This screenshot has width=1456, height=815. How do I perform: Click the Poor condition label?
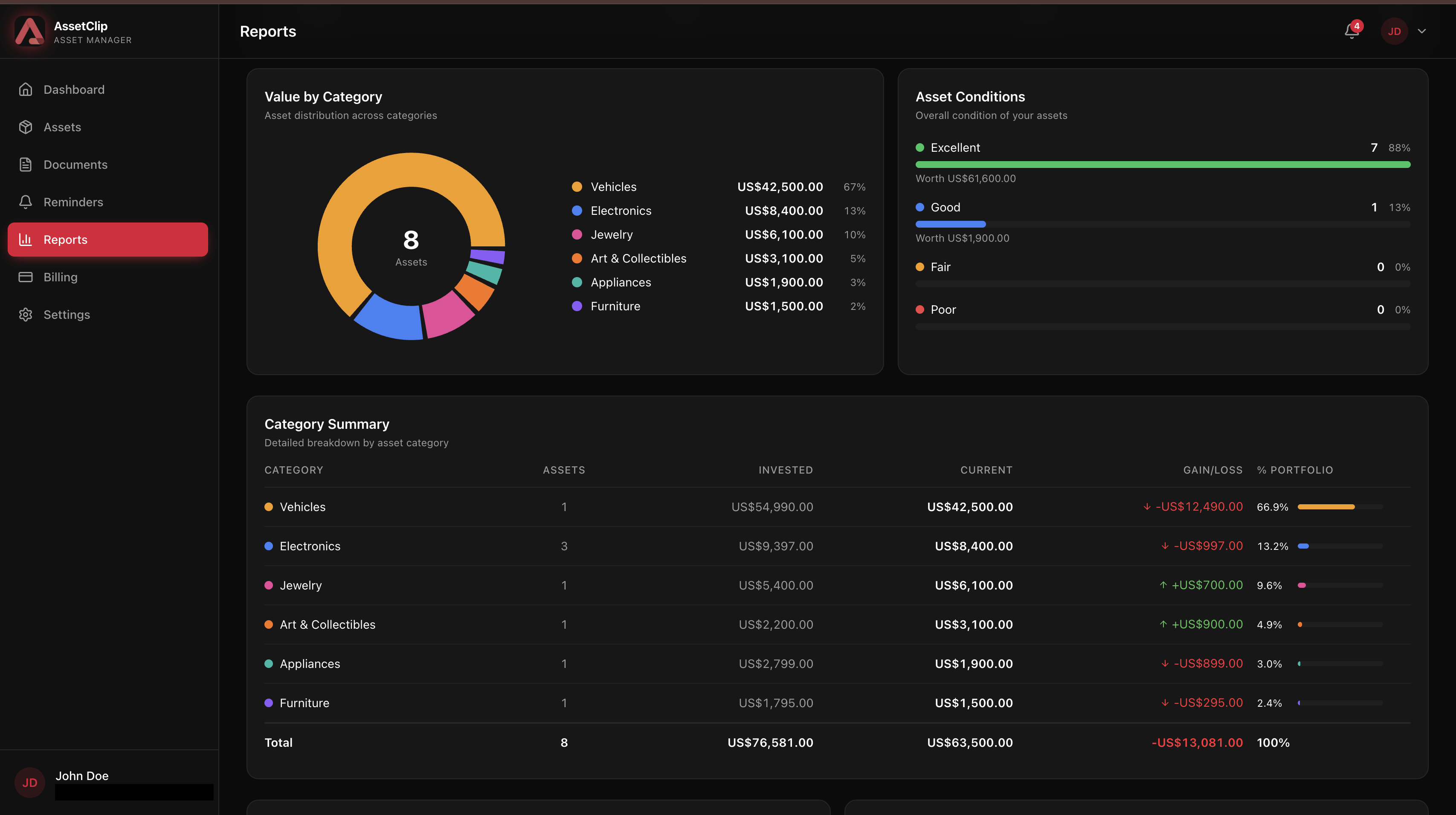click(943, 309)
